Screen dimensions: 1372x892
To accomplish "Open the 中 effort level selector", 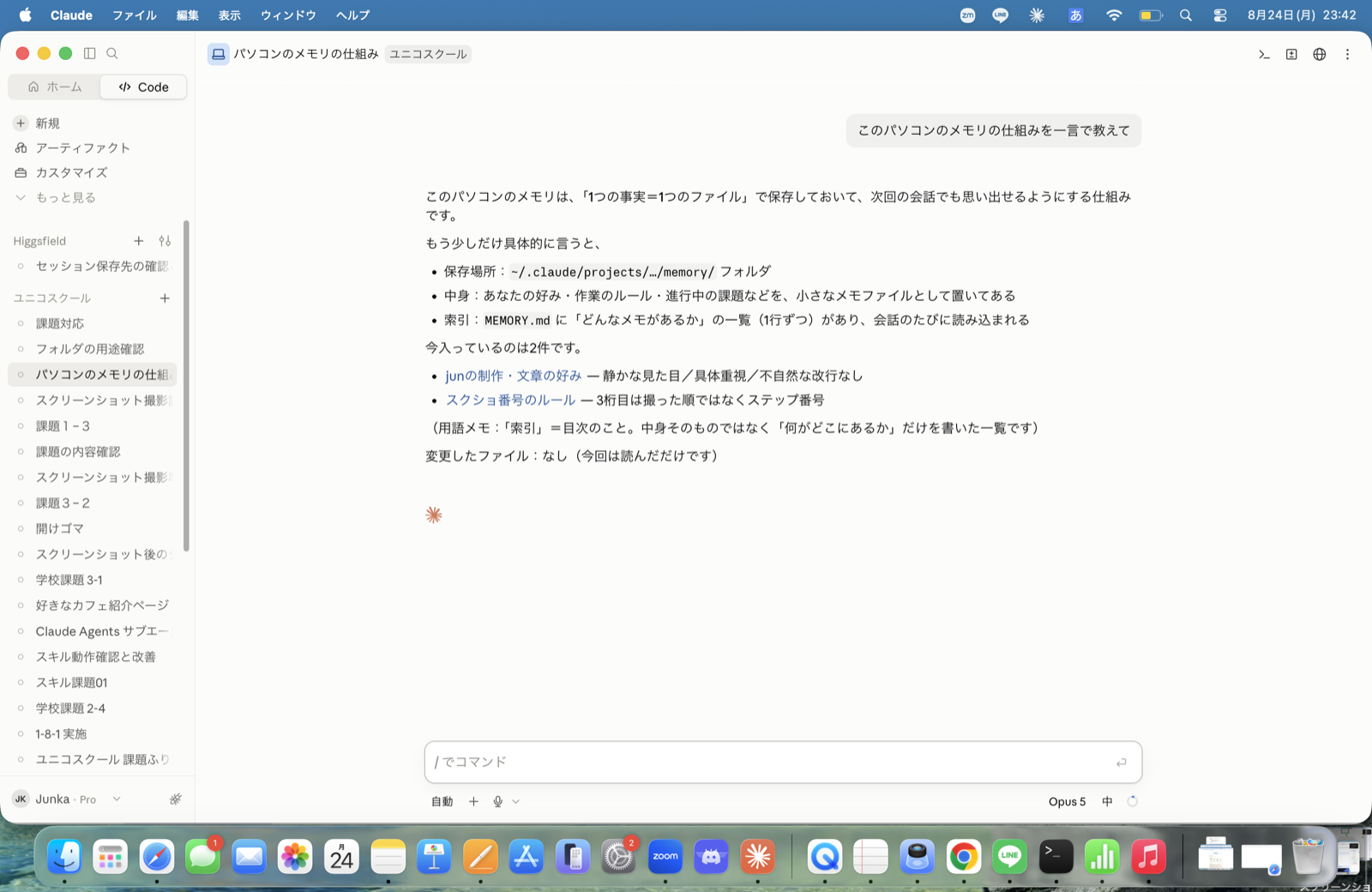I will (x=1107, y=801).
